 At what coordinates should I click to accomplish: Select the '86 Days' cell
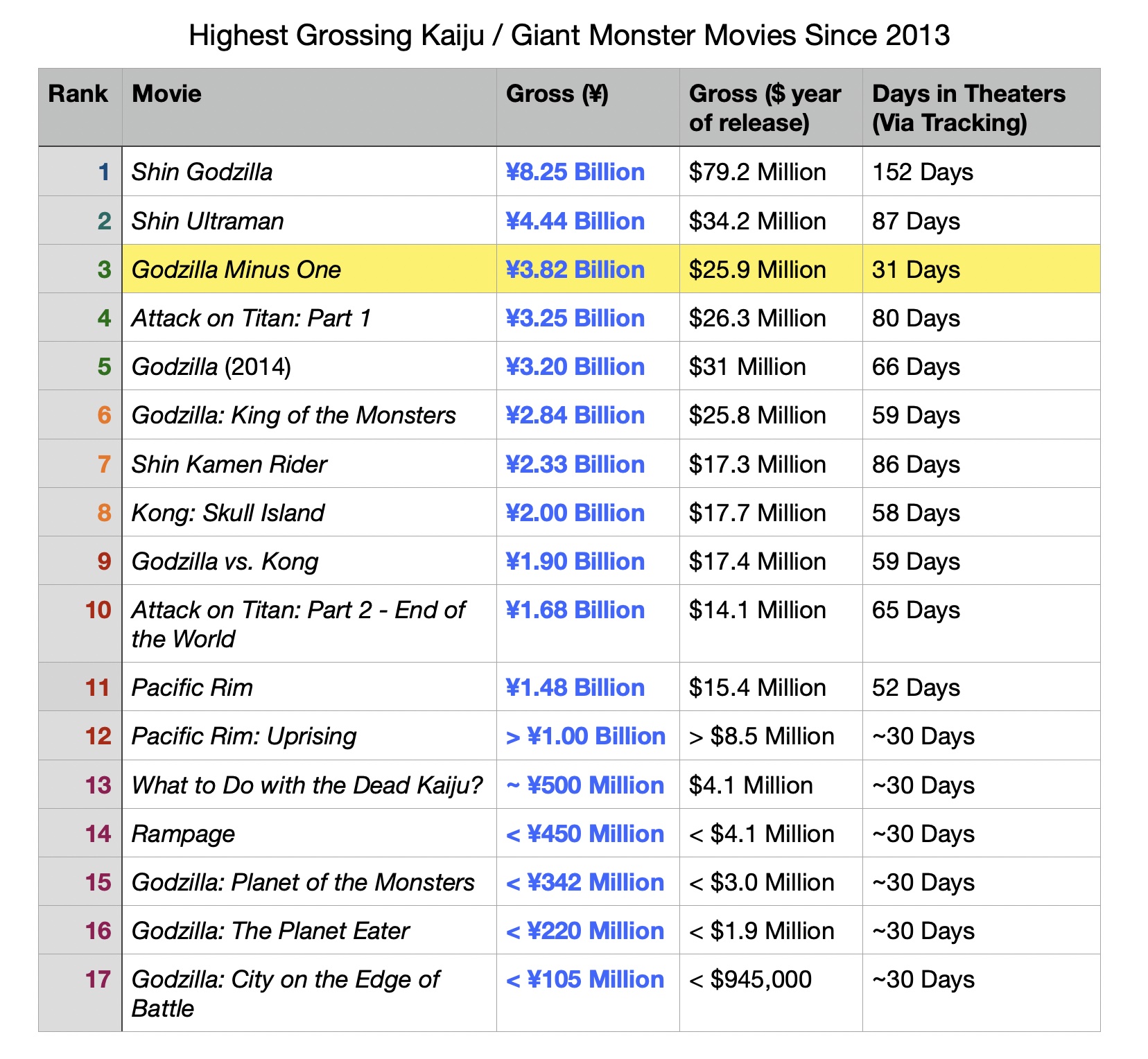point(982,464)
